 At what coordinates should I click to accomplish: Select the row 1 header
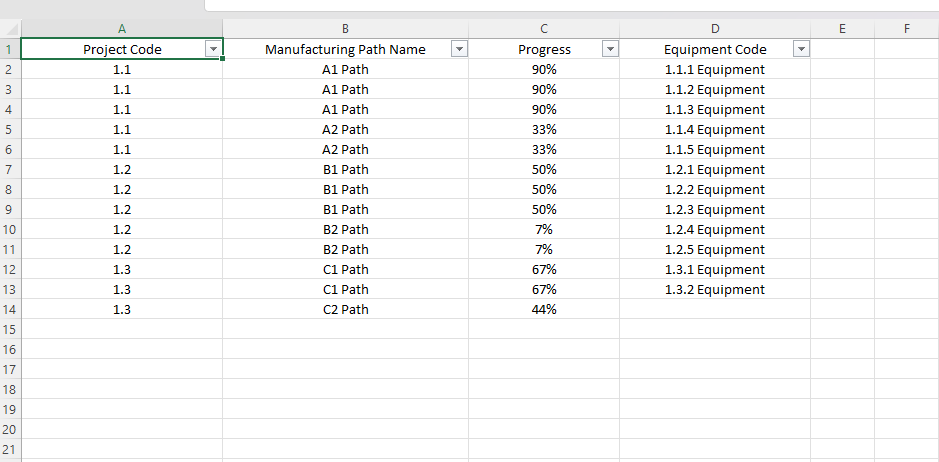(x=10, y=49)
